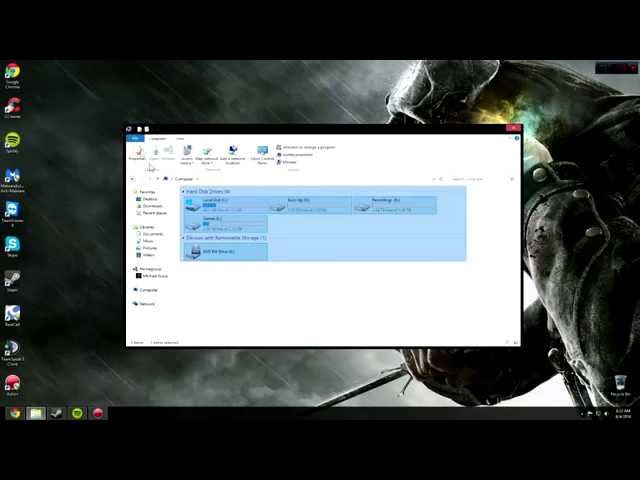Click the Chrome taskbar icon
Image resolution: width=640 pixels, height=480 pixels.
tap(15, 413)
